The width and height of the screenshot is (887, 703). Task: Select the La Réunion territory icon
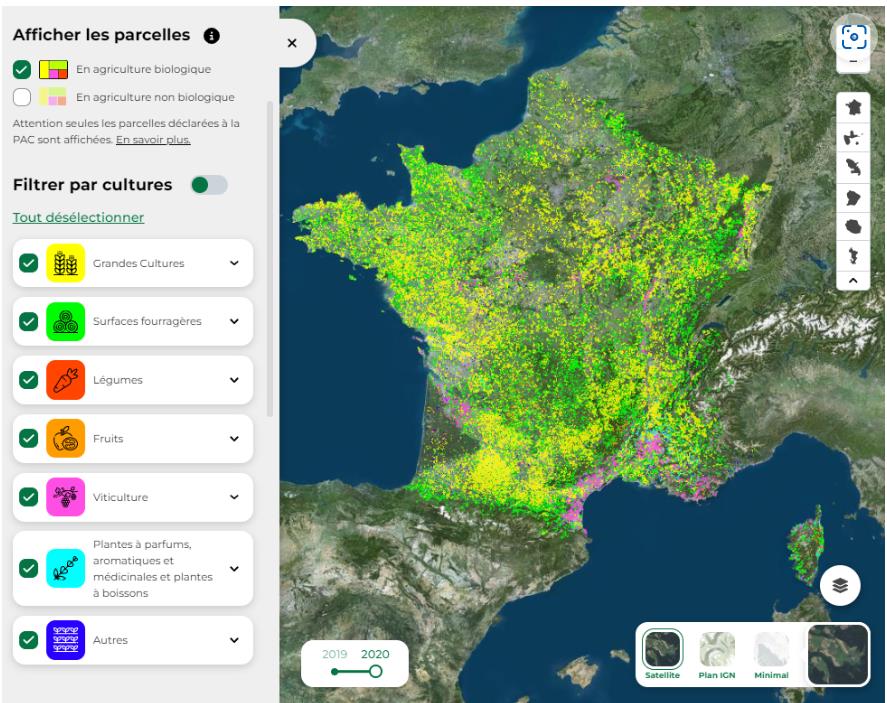853,226
